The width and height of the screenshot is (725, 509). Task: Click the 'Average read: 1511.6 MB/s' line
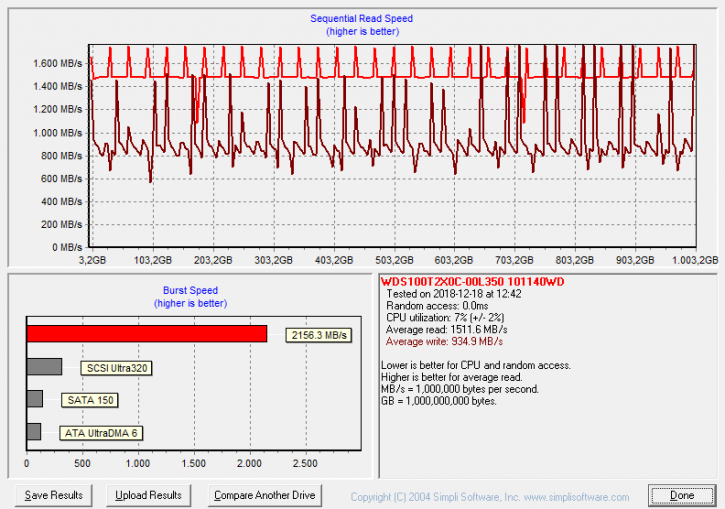click(446, 330)
